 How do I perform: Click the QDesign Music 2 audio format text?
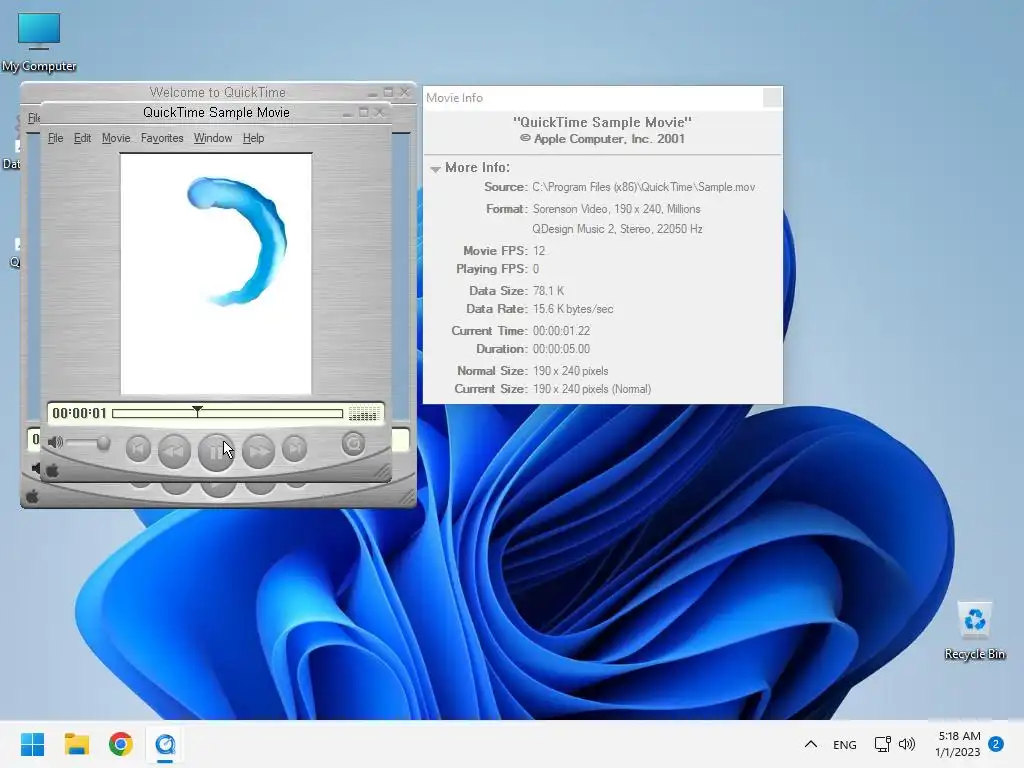pyautogui.click(x=617, y=229)
